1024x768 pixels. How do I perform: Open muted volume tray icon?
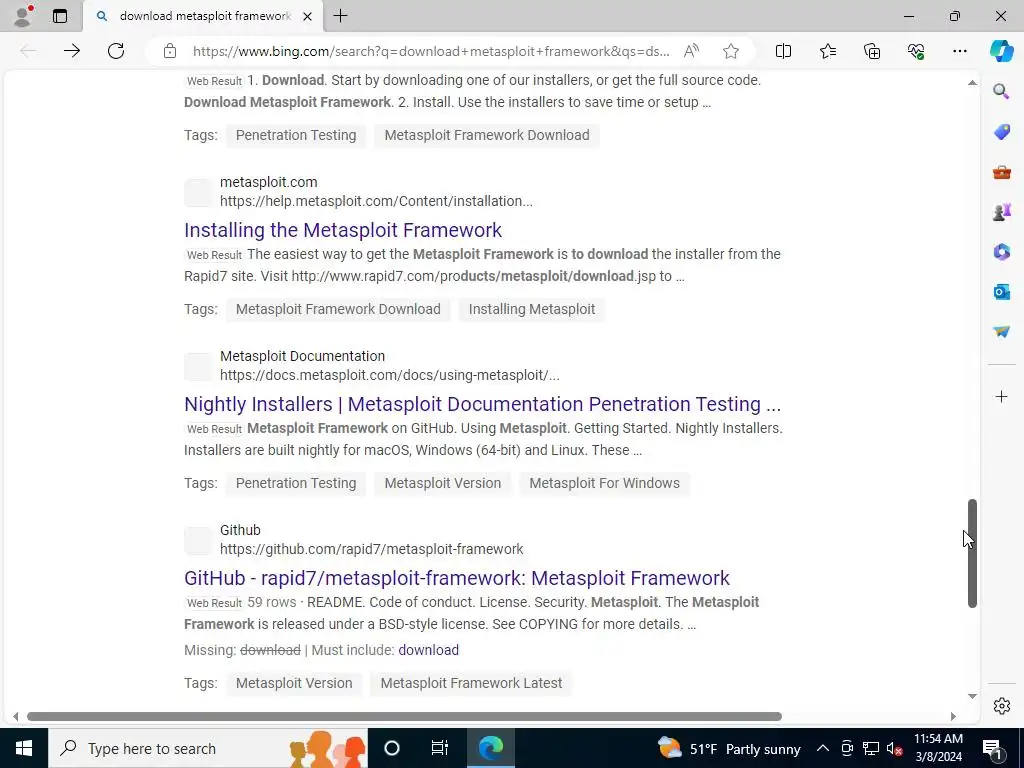click(895, 749)
